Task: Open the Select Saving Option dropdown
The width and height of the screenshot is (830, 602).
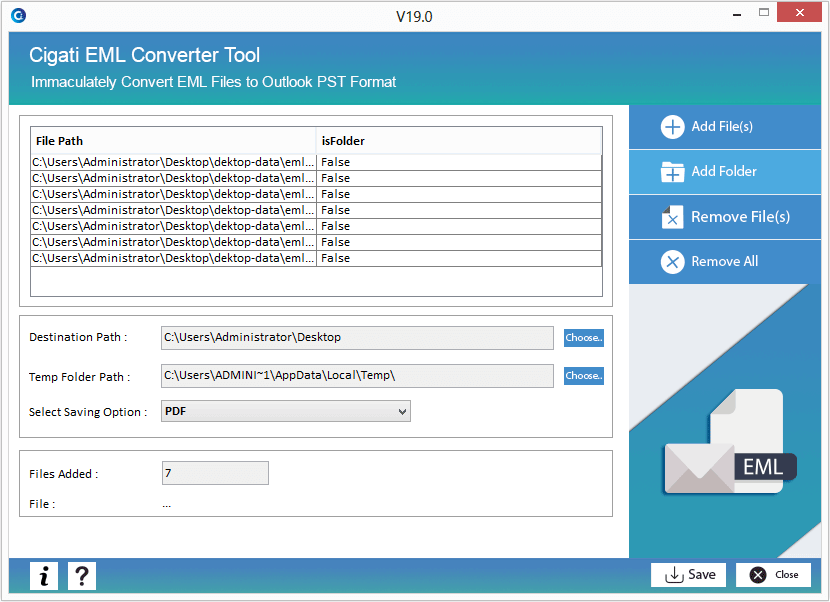Action: 286,411
